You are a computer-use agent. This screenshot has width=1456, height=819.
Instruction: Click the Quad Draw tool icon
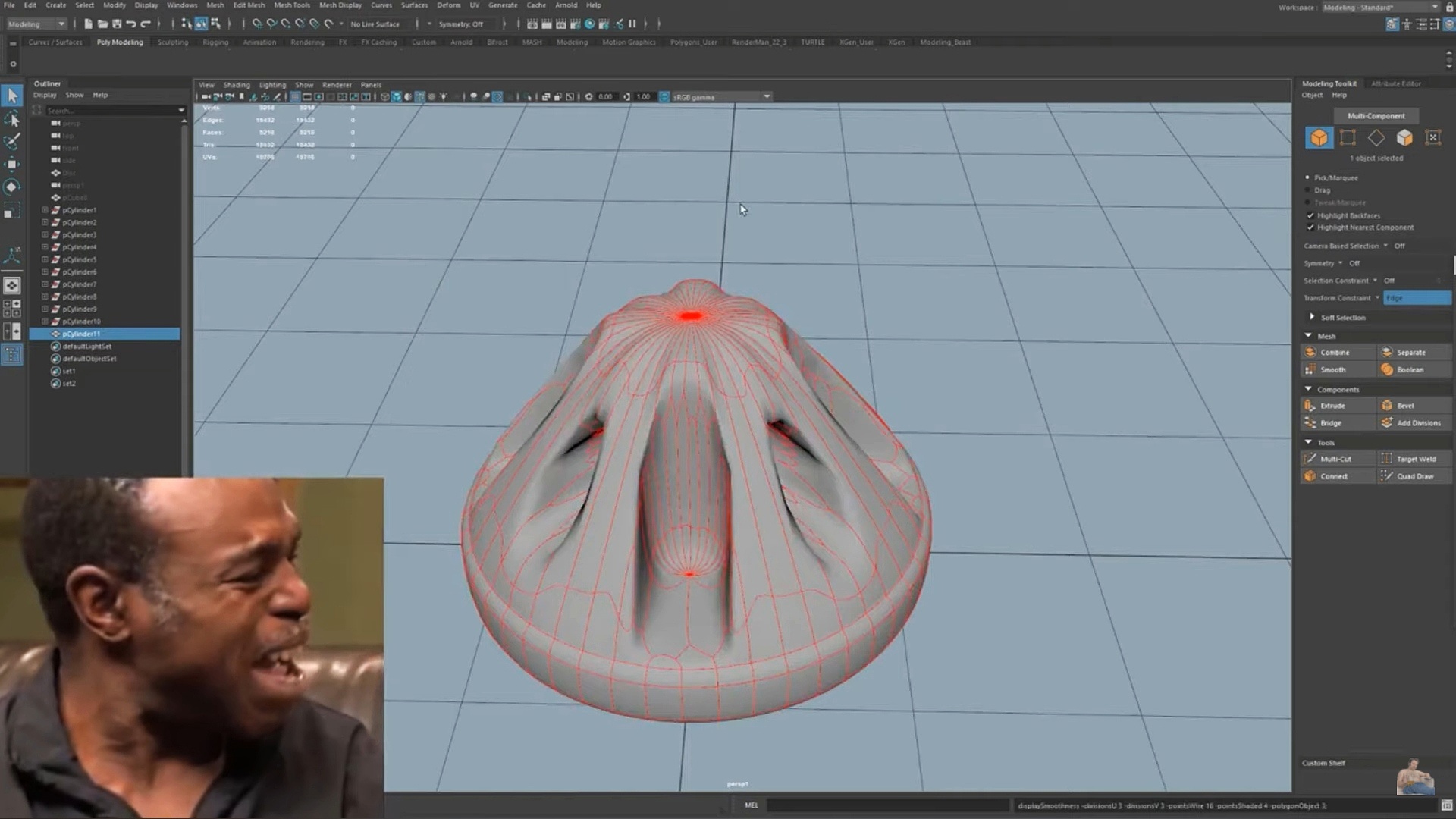1387,476
